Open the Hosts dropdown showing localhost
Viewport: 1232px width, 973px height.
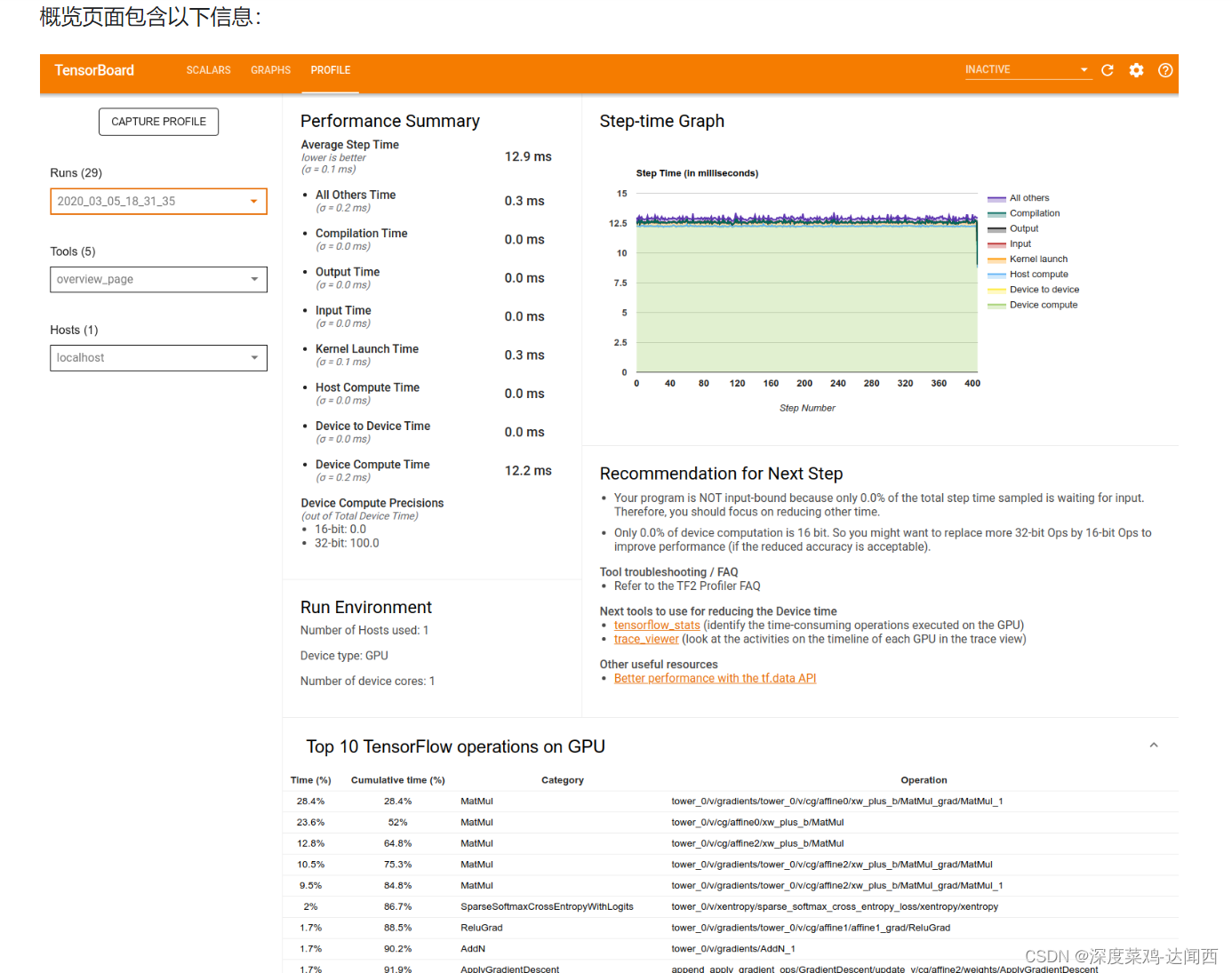pos(158,358)
